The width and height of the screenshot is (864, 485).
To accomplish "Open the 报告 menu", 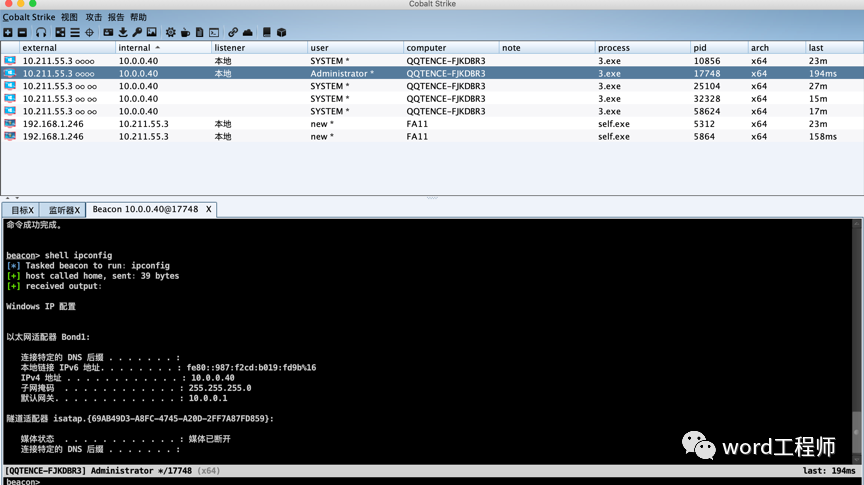I will click(116, 17).
